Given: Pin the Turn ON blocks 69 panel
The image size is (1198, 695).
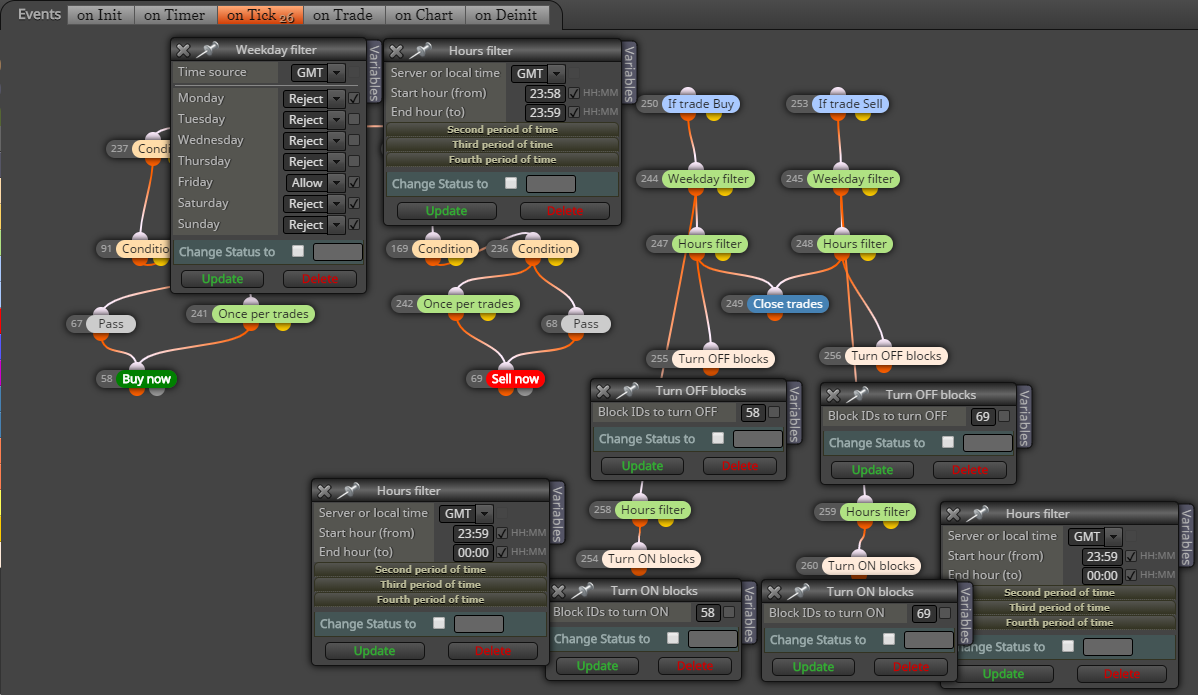Looking at the screenshot, I should click(x=798, y=591).
